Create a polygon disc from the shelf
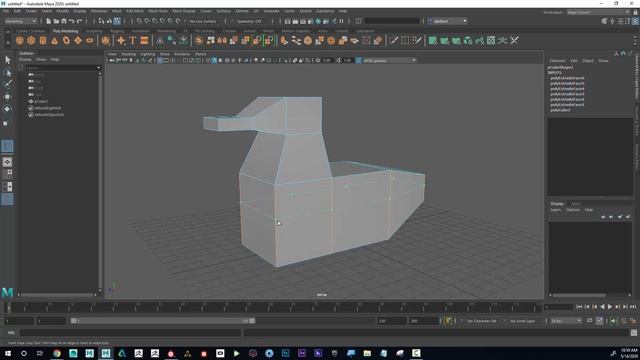 pyautogui.click(x=89, y=40)
